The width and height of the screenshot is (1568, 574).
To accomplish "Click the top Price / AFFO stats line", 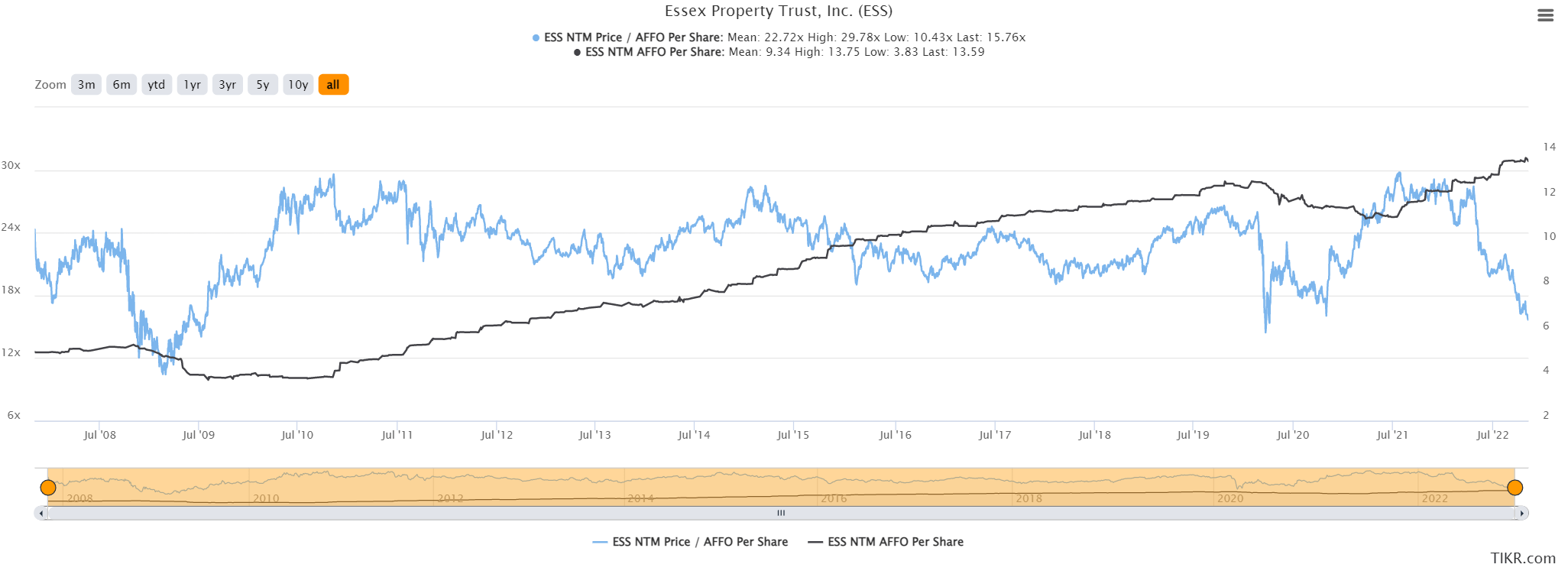I will coord(779,37).
